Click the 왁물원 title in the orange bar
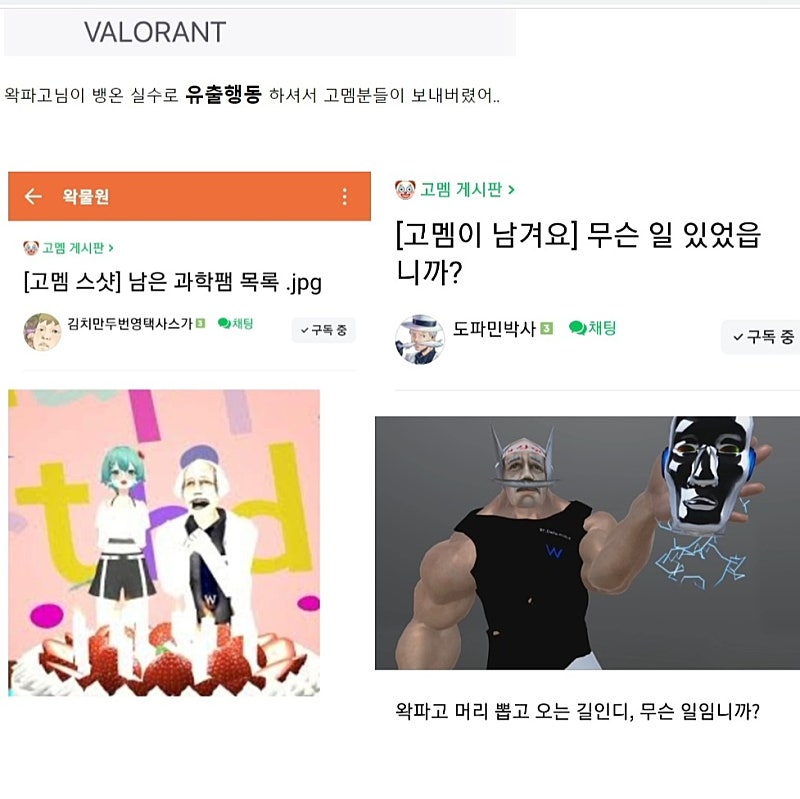Viewport: 800px width, 799px height. (x=85, y=196)
